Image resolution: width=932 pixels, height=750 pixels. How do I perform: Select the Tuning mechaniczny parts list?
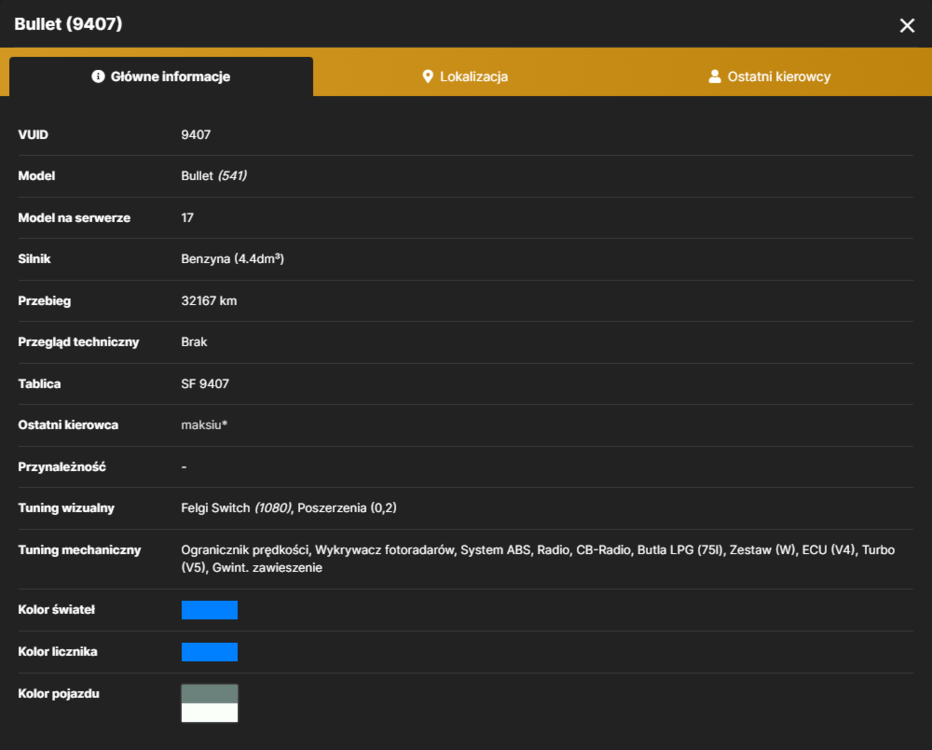click(x=538, y=559)
